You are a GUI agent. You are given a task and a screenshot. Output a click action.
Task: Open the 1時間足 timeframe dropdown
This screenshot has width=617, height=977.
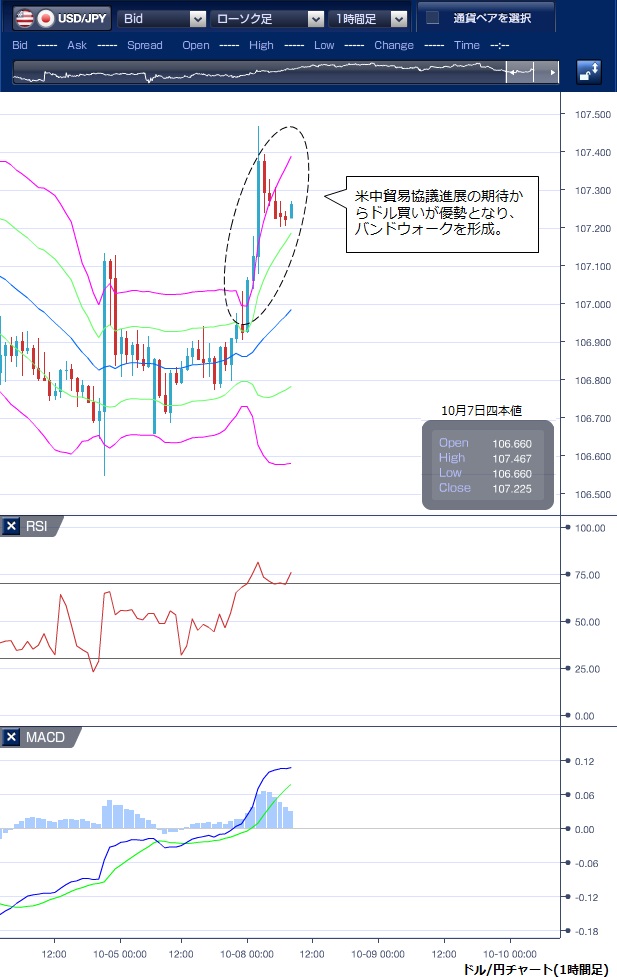pyautogui.click(x=370, y=18)
